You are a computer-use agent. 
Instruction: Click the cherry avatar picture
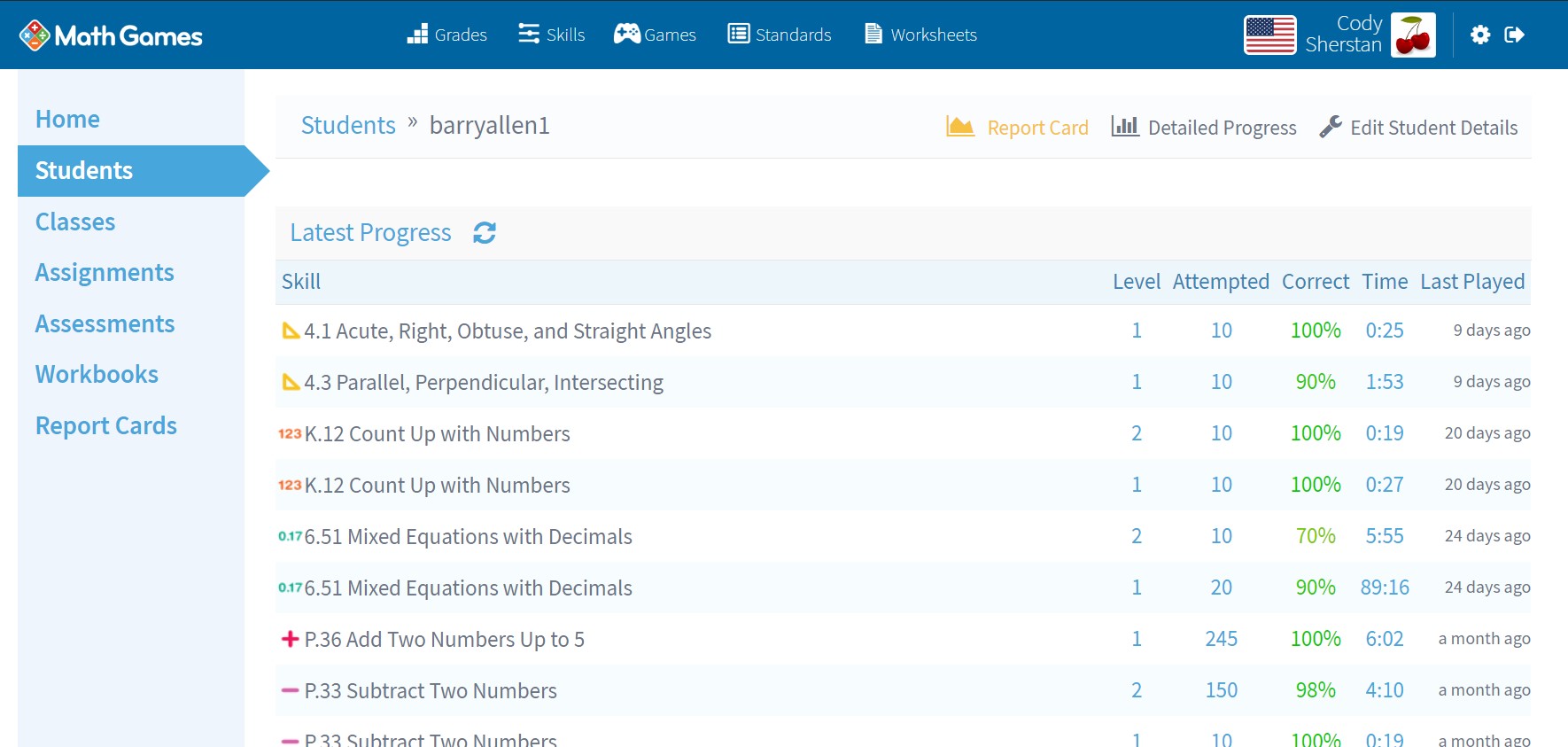[x=1413, y=35]
